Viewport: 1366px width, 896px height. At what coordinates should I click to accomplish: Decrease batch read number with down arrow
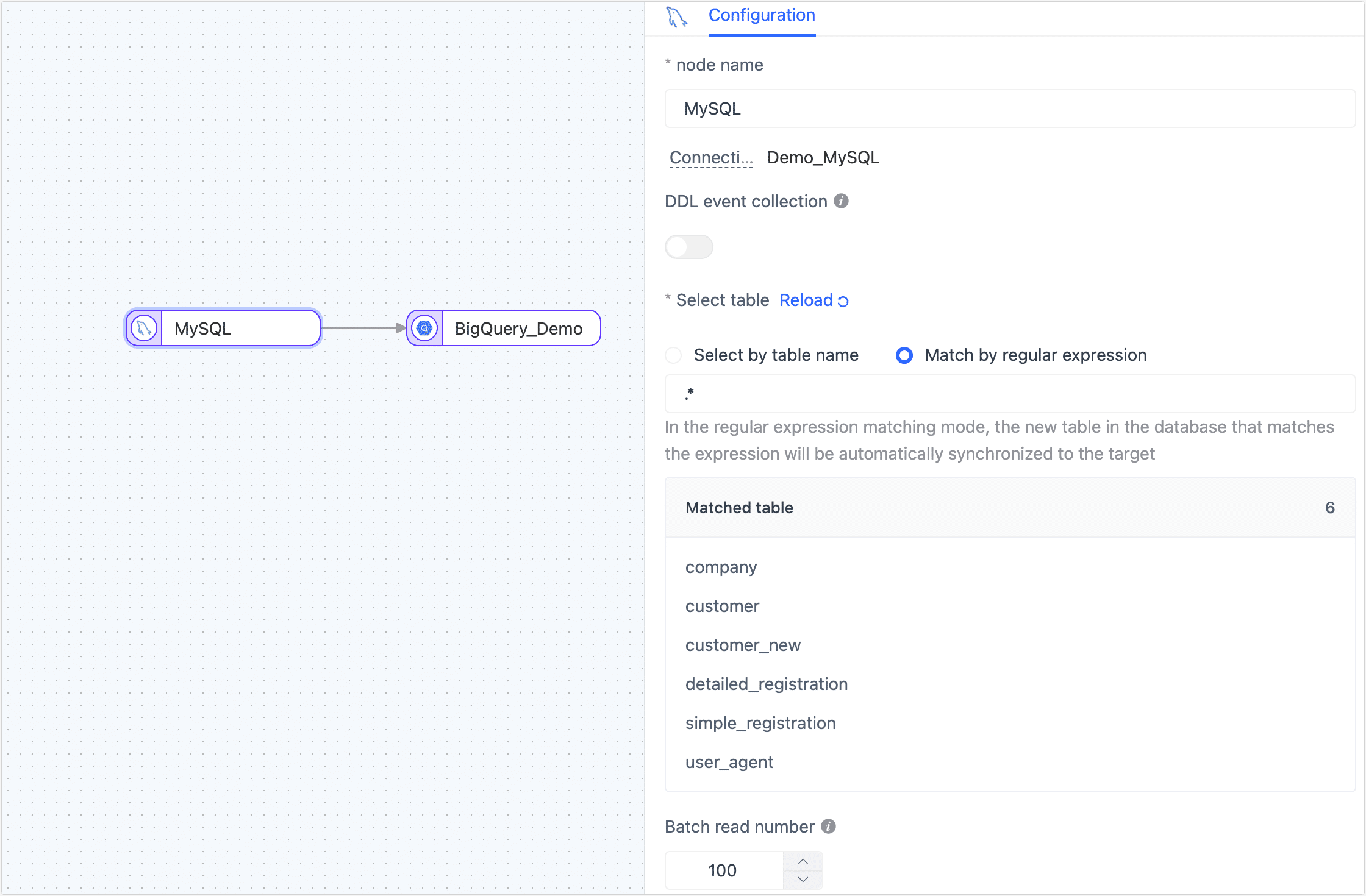click(803, 880)
